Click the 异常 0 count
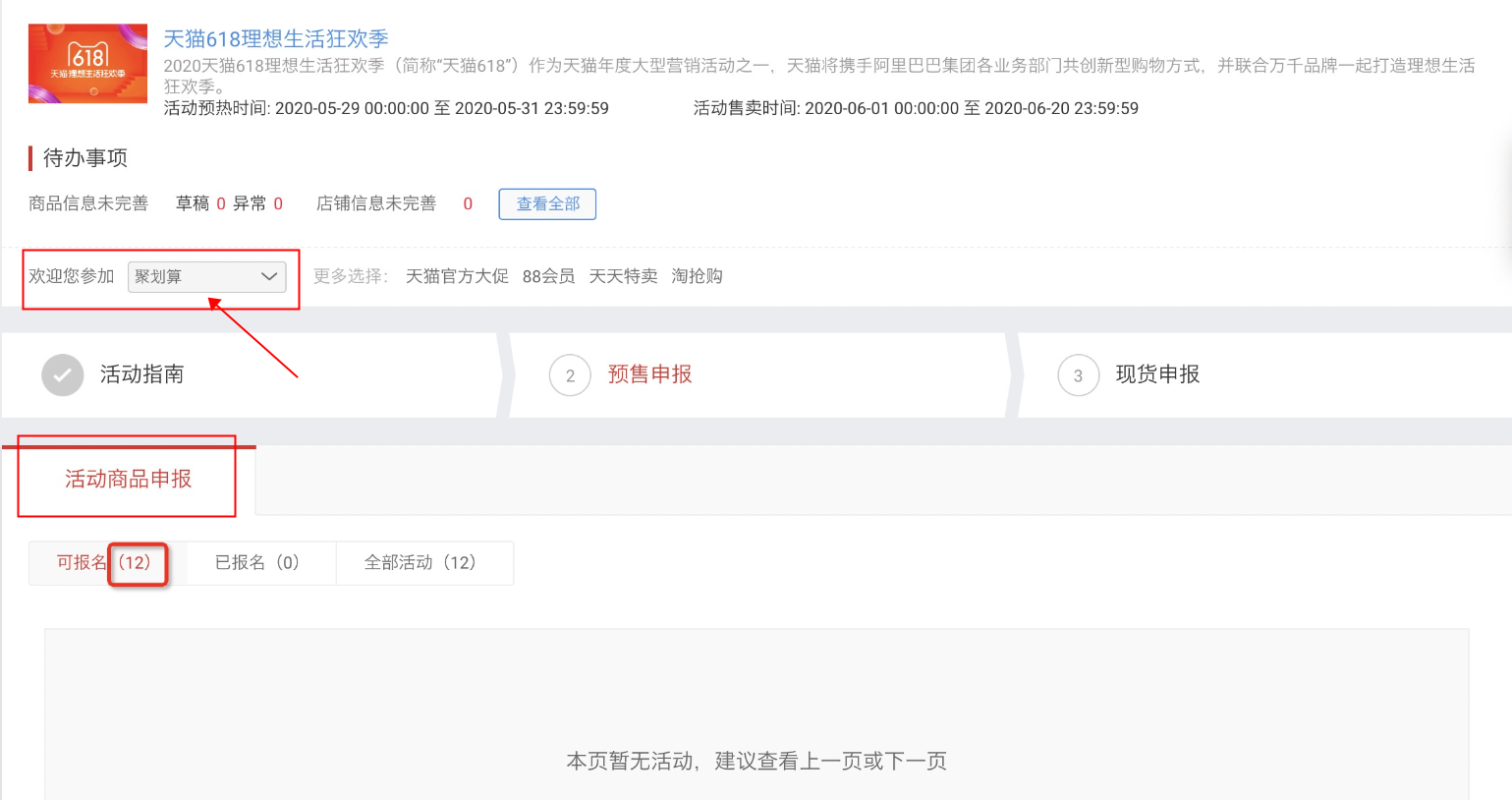Screen dimensions: 1512x800 [x=257, y=203]
